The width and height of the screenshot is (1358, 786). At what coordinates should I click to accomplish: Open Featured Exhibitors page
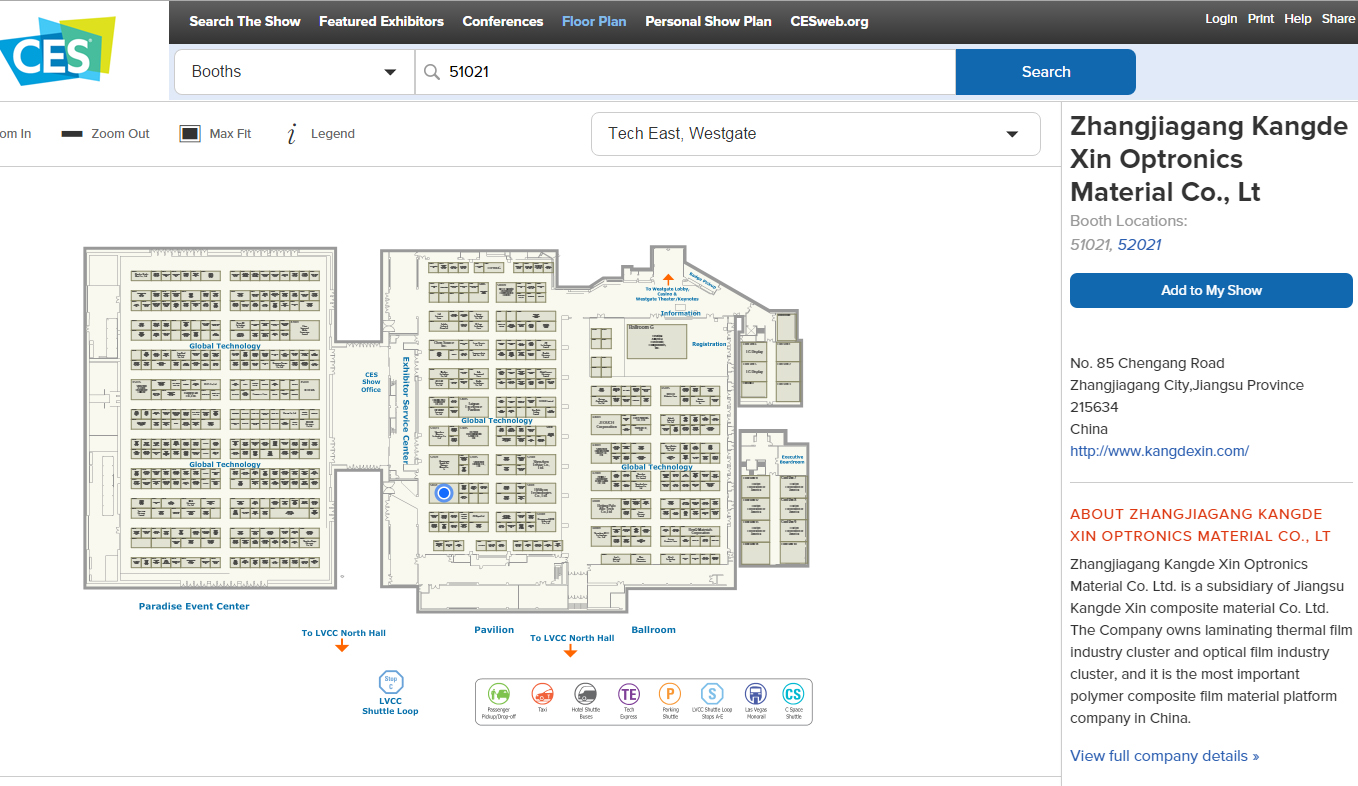click(x=381, y=21)
